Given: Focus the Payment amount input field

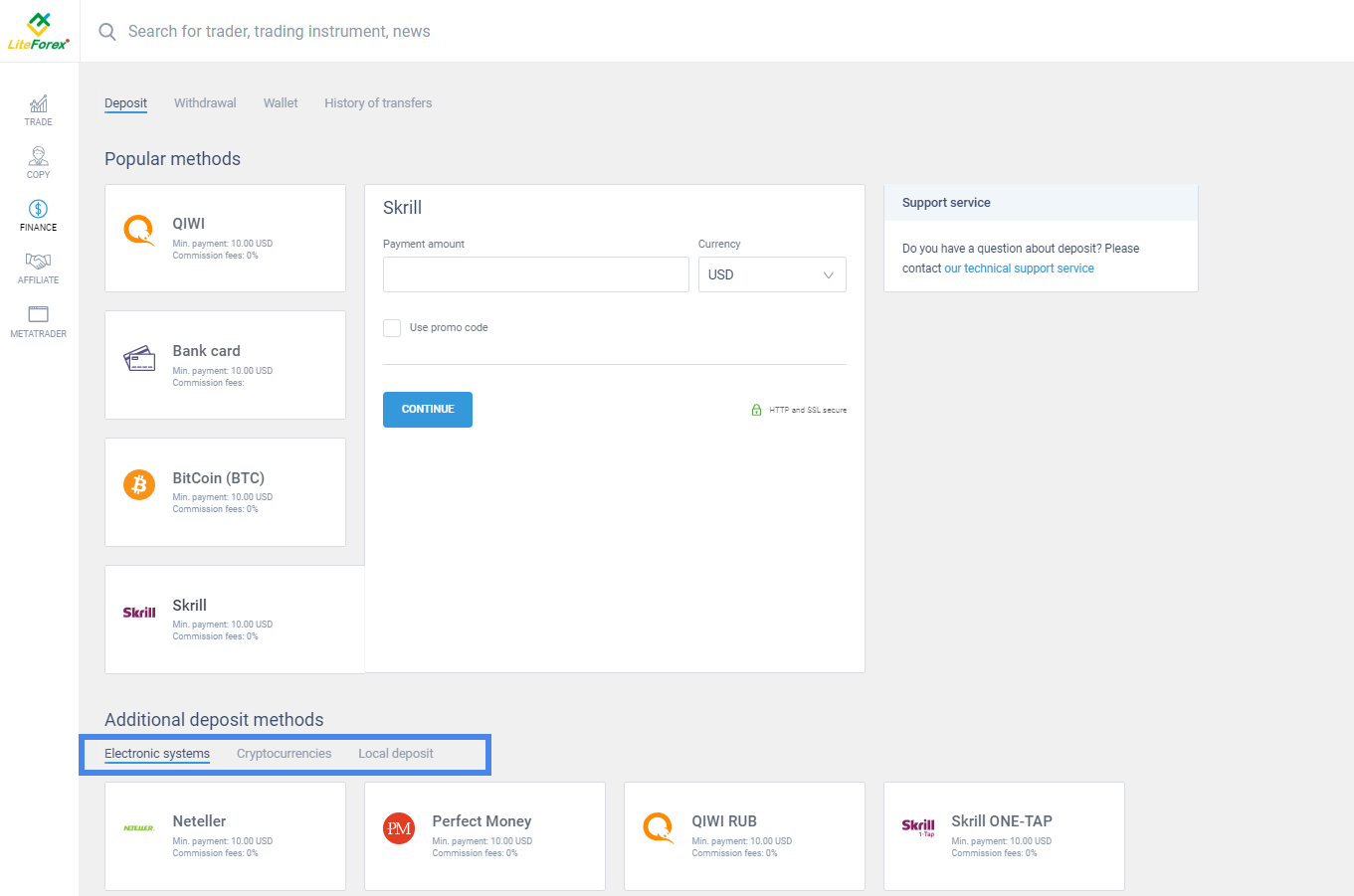Looking at the screenshot, I should click(x=536, y=274).
